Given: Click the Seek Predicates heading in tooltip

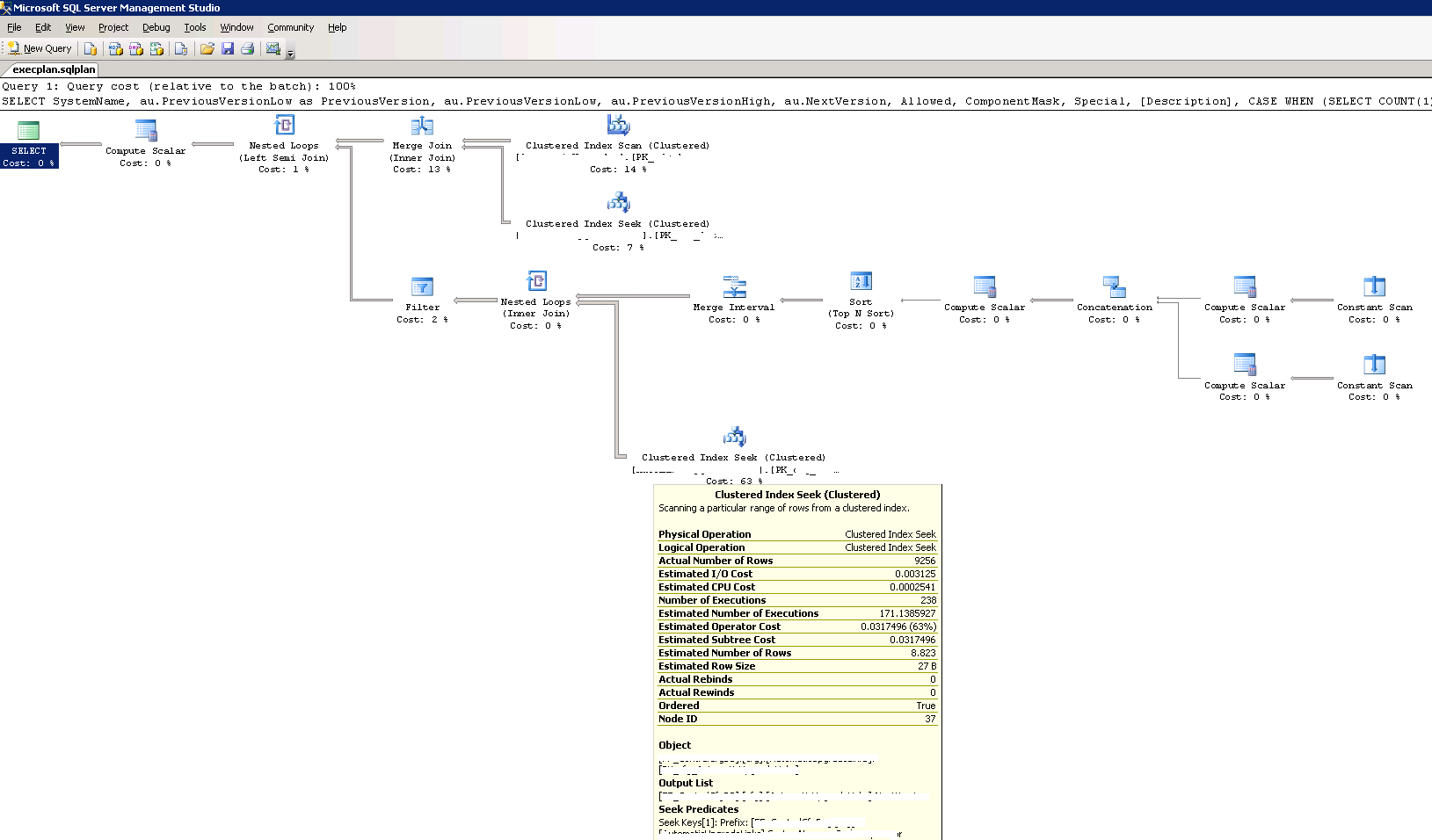Looking at the screenshot, I should 699,809.
